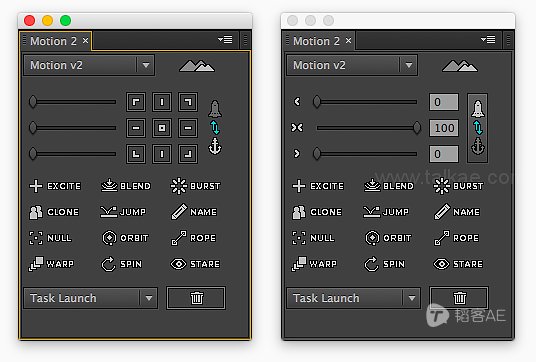Click the 100 value field in right panel
Image resolution: width=536 pixels, height=362 pixels.
pyautogui.click(x=444, y=128)
